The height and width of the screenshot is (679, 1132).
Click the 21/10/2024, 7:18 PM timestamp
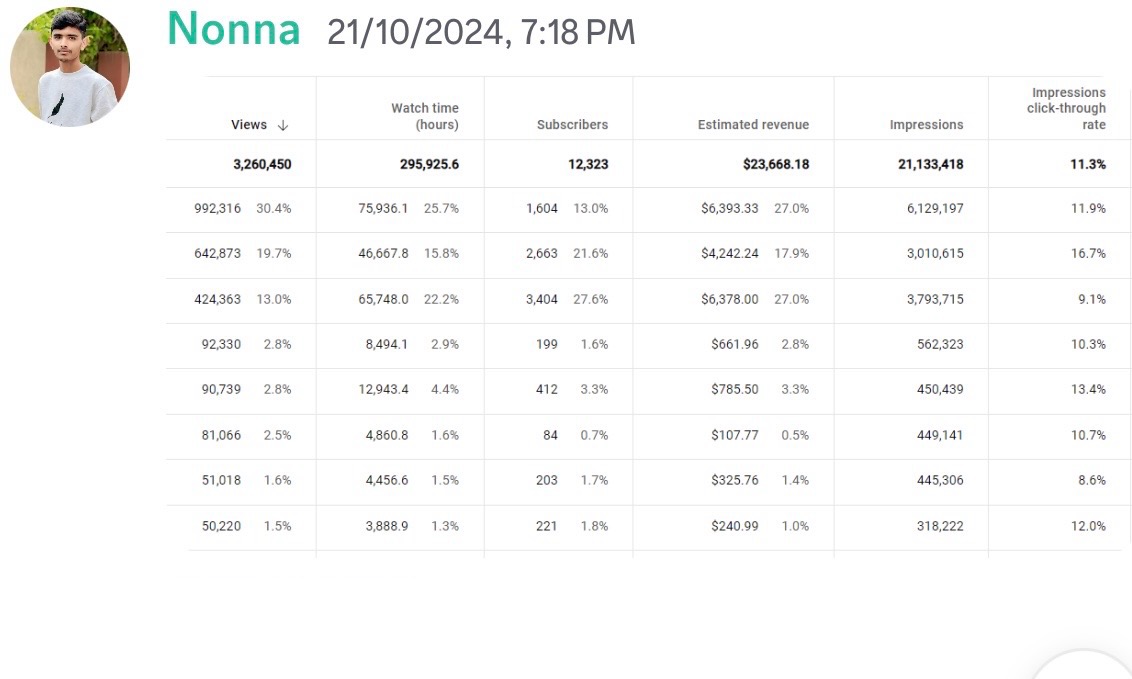[481, 32]
